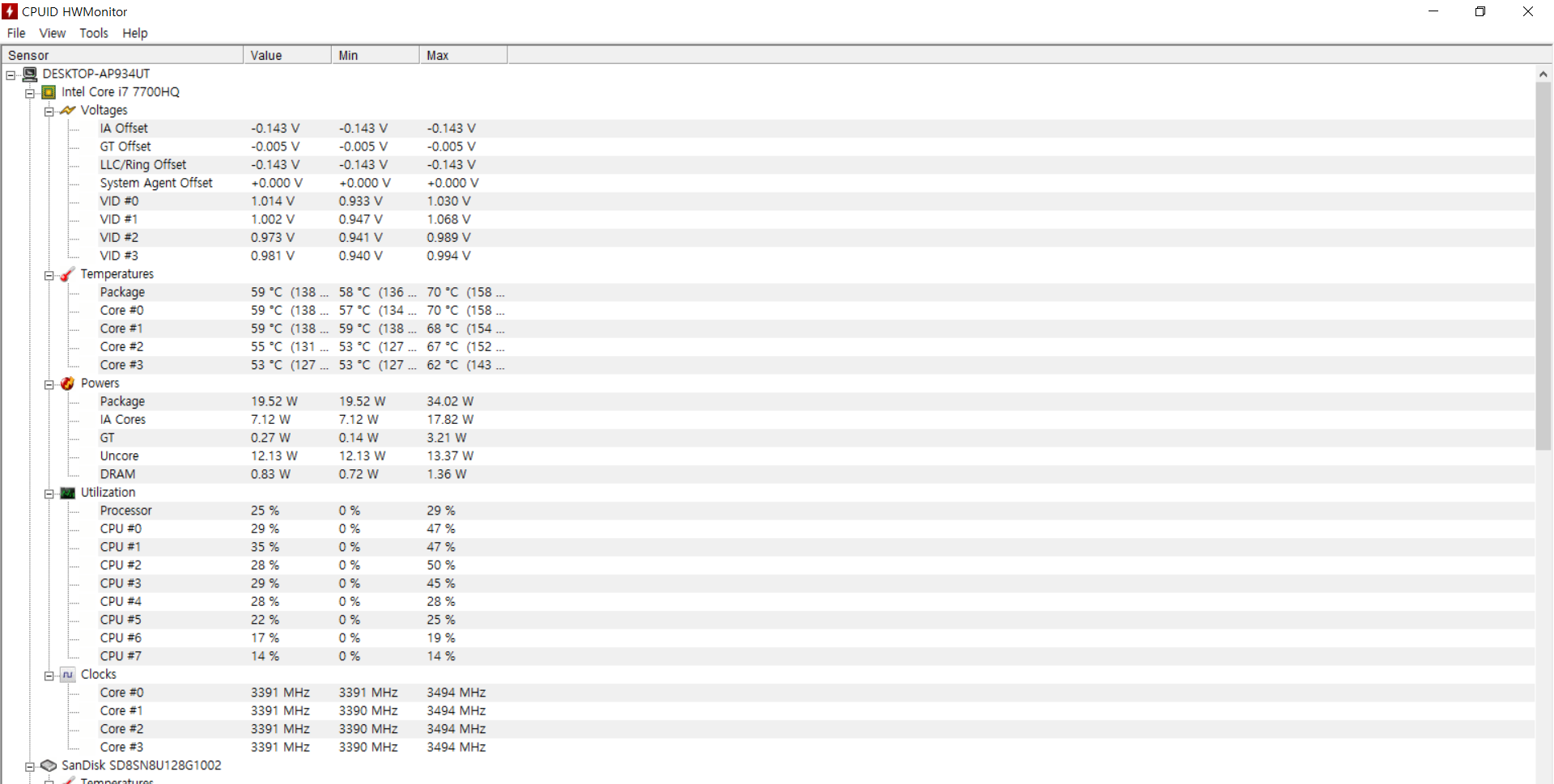Select the Uncore power row
The width and height of the screenshot is (1554, 784).
tap(816, 456)
